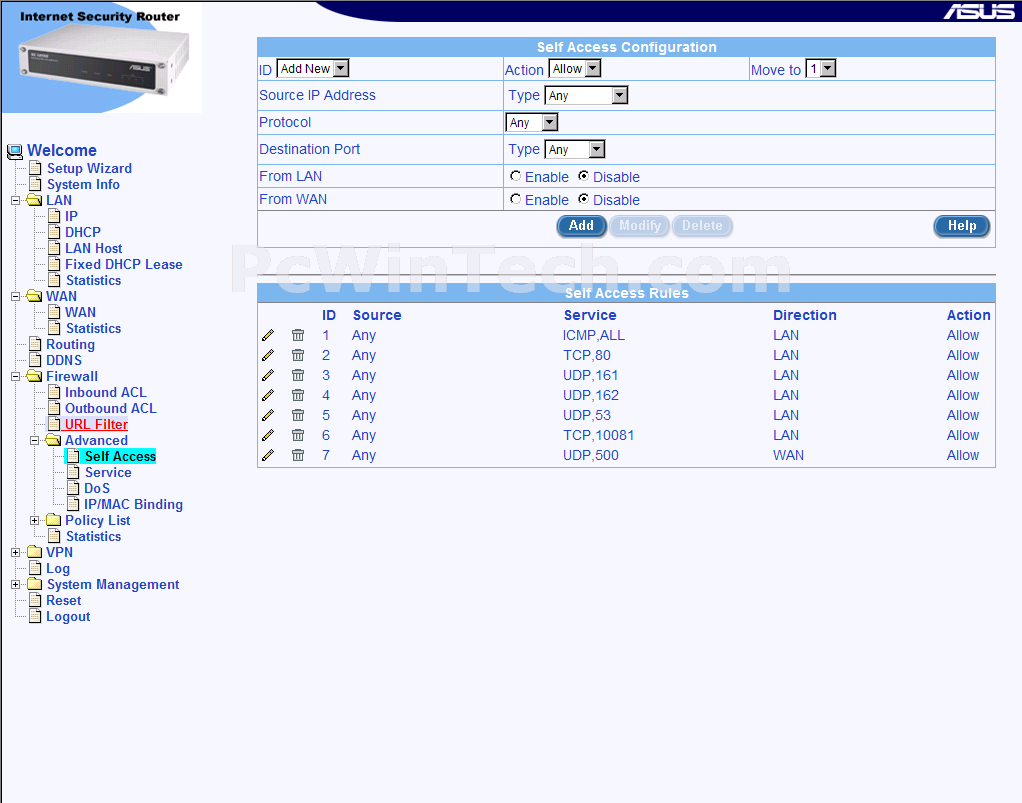Select the highlighted Self Access item
The image size is (1022, 803).
(x=120, y=456)
